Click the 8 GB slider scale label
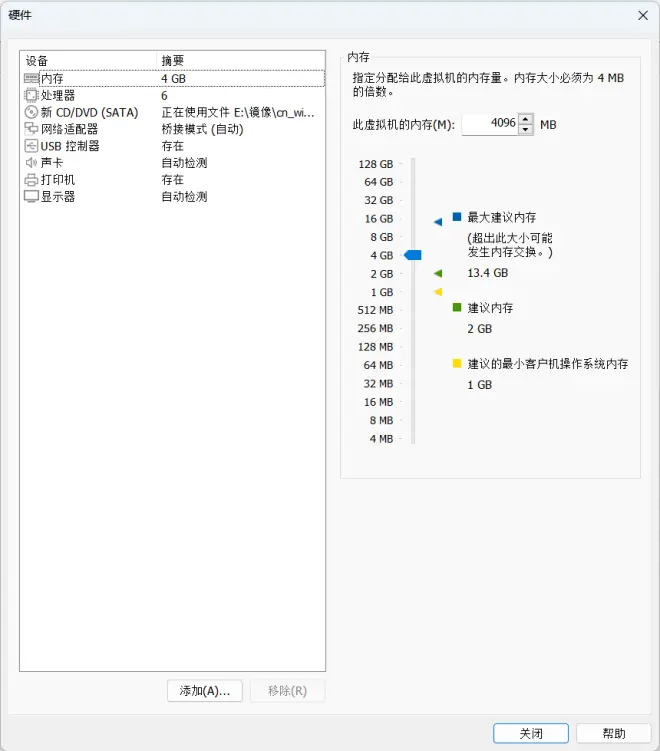The width and height of the screenshot is (660, 751). point(382,237)
